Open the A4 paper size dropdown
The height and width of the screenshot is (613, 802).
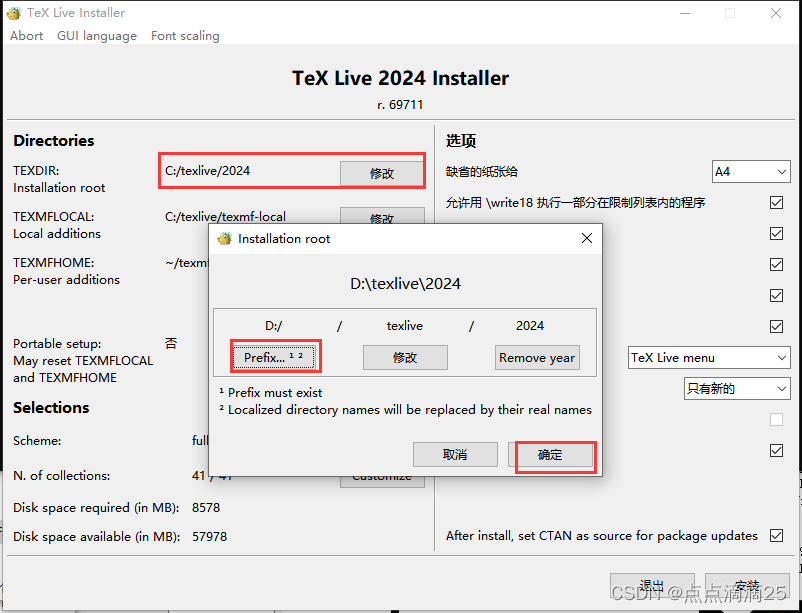(x=751, y=172)
